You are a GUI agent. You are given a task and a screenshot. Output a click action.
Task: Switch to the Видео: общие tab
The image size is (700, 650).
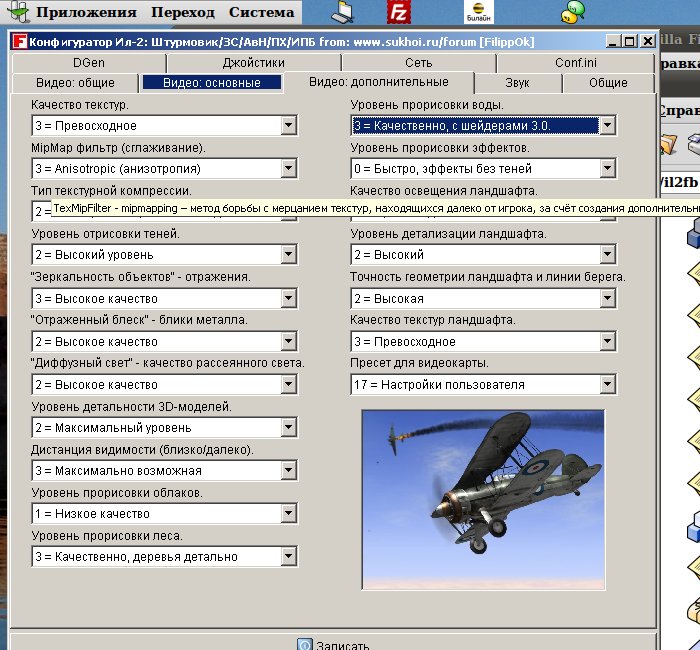pyautogui.click(x=75, y=83)
